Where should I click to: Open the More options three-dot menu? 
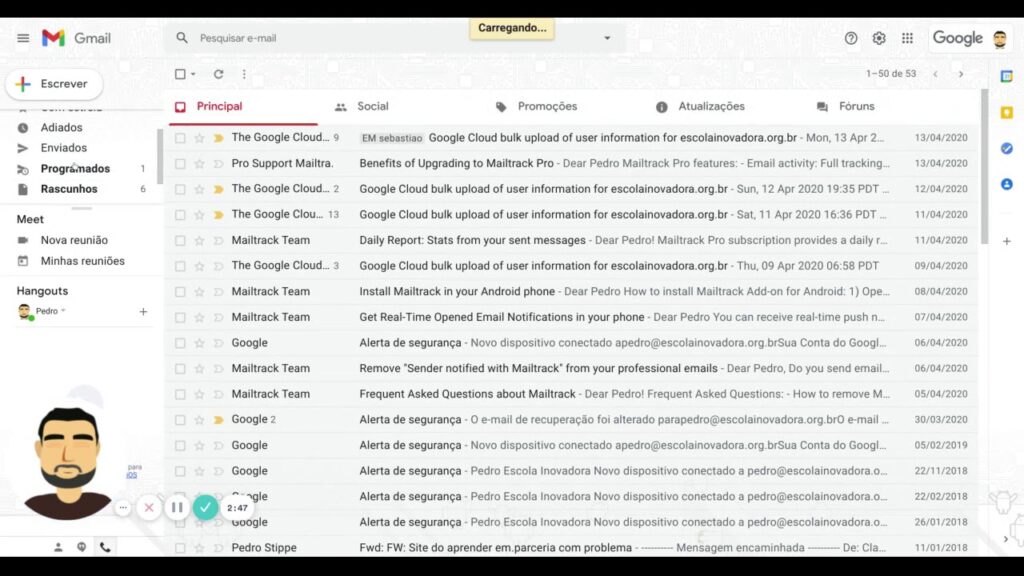click(x=244, y=74)
